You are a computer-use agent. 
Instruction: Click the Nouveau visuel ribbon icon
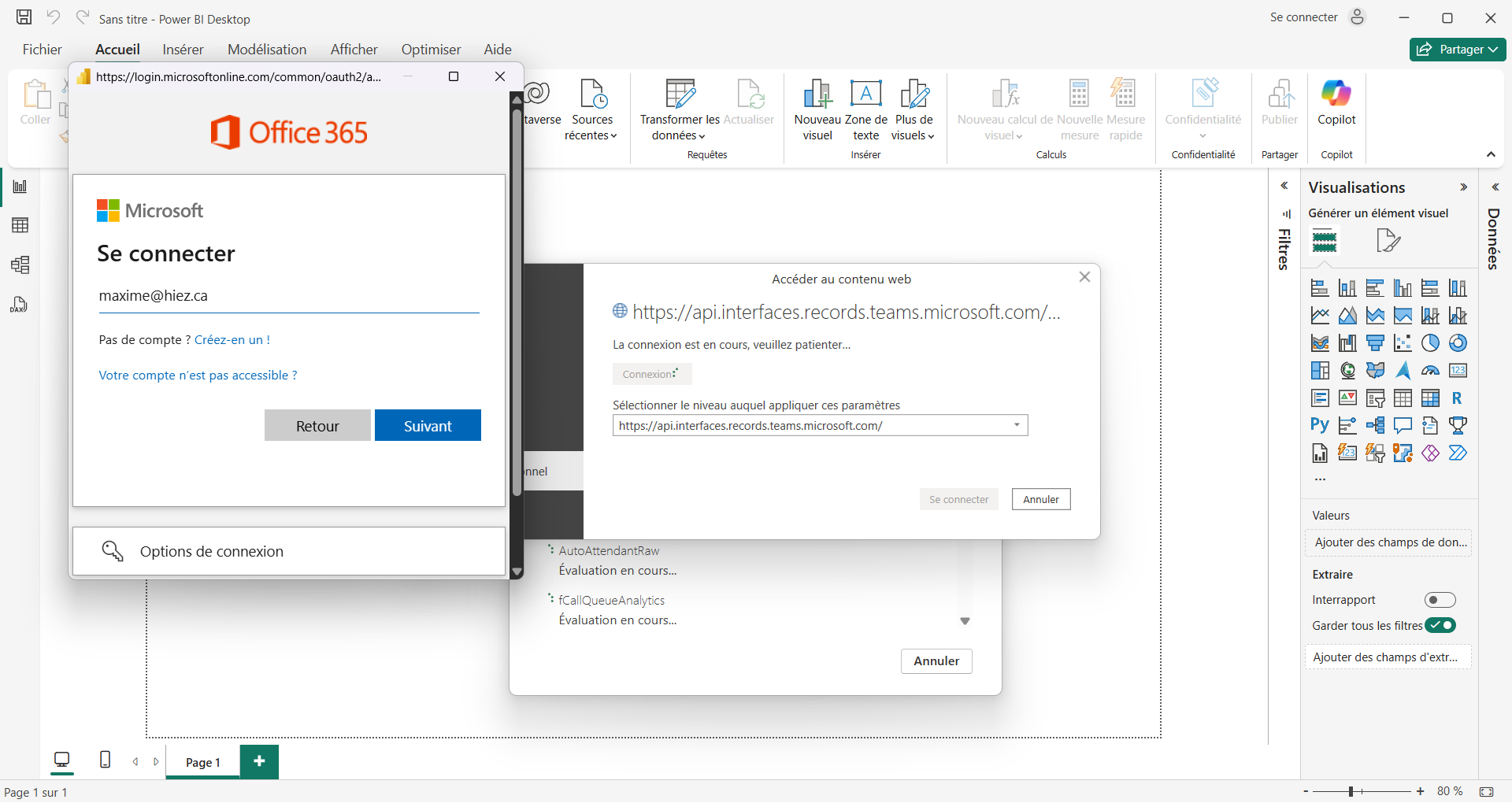[817, 110]
